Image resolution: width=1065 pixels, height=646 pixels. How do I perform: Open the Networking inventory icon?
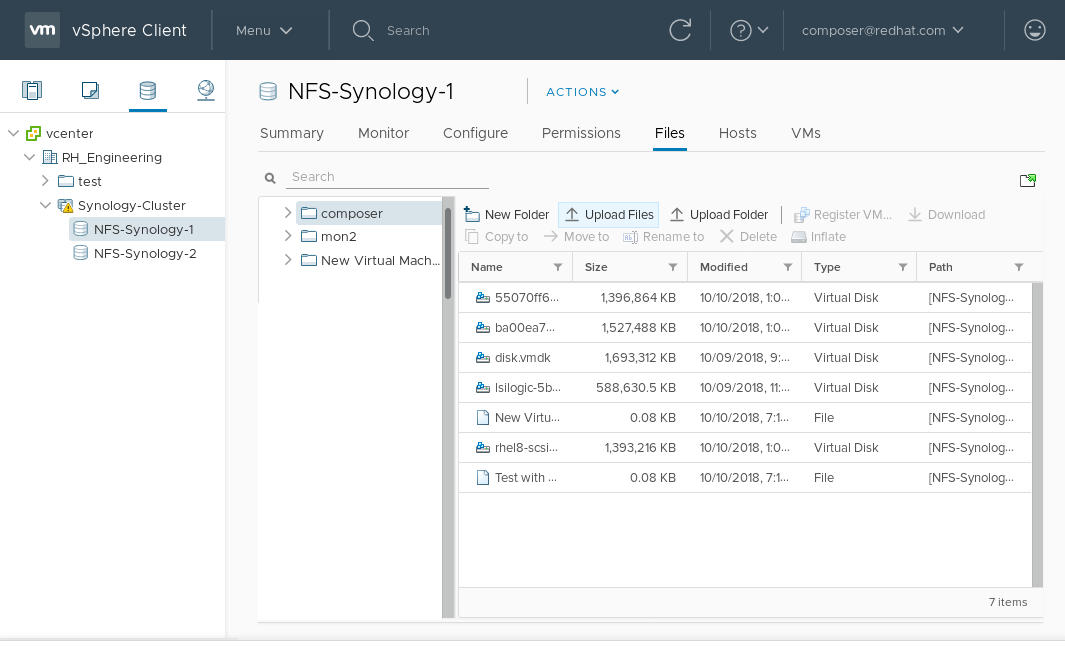(x=206, y=91)
